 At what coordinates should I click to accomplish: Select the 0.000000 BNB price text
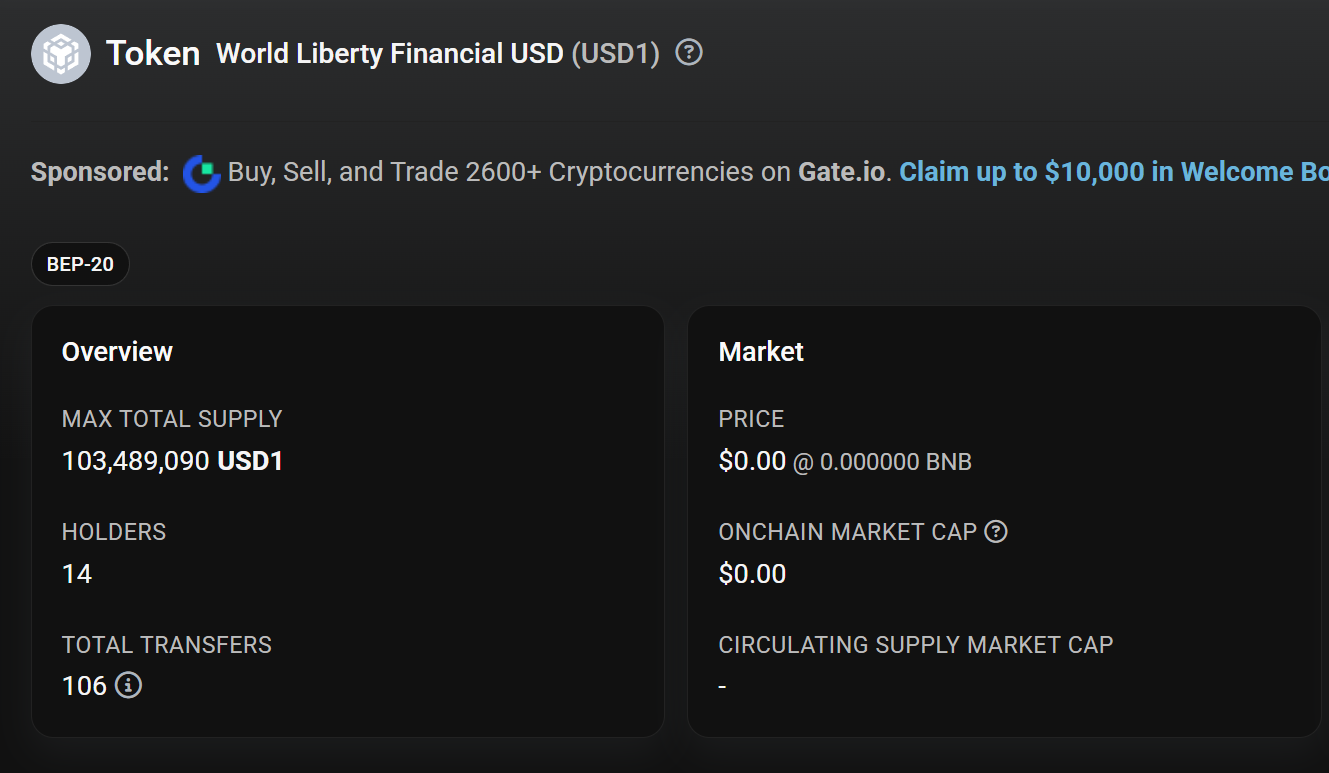tap(898, 461)
